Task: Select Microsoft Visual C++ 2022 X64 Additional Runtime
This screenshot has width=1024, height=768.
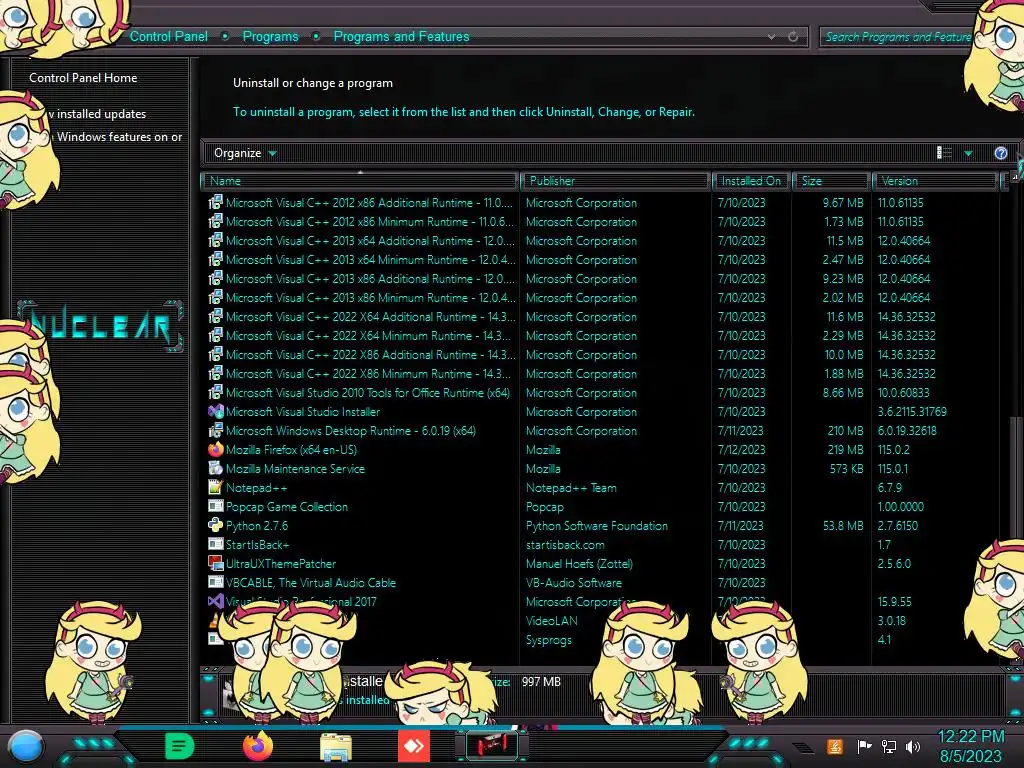Action: (x=601, y=316)
